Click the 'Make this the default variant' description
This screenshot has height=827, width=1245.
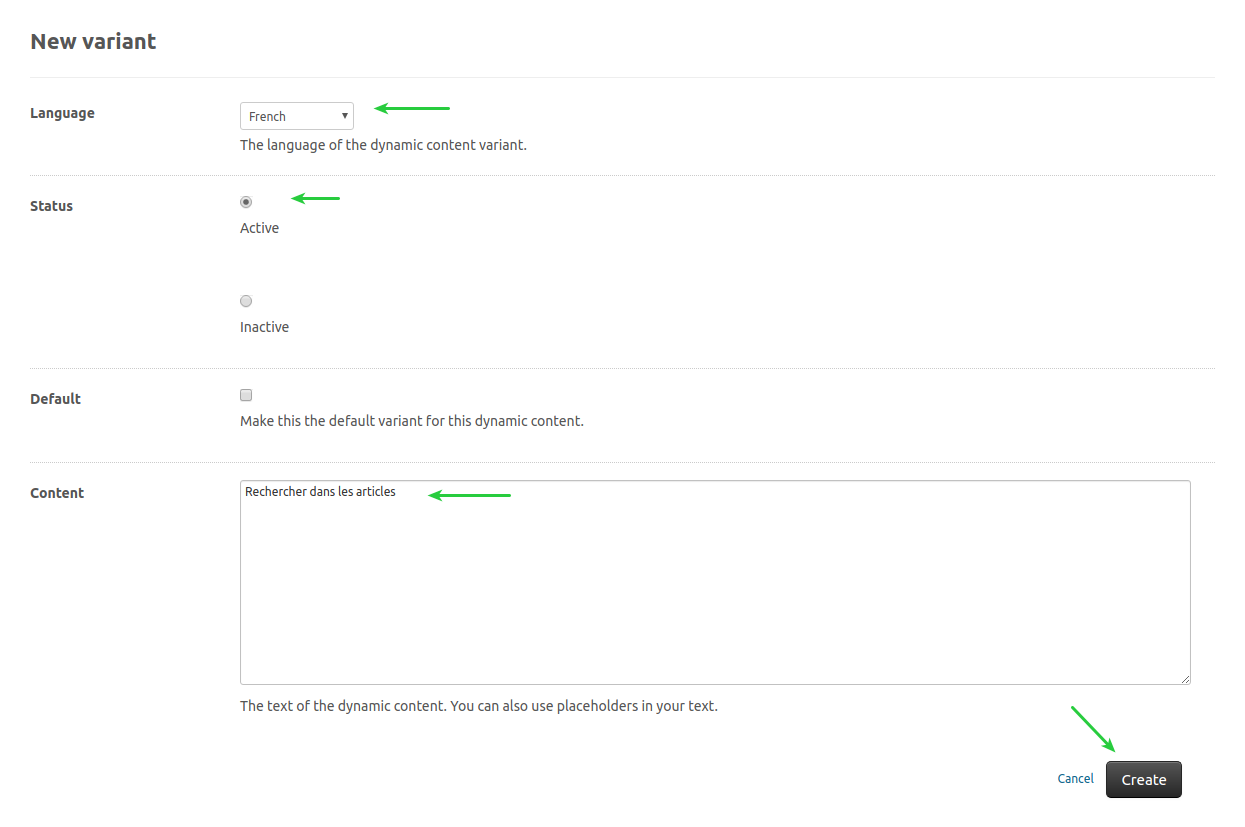(411, 421)
